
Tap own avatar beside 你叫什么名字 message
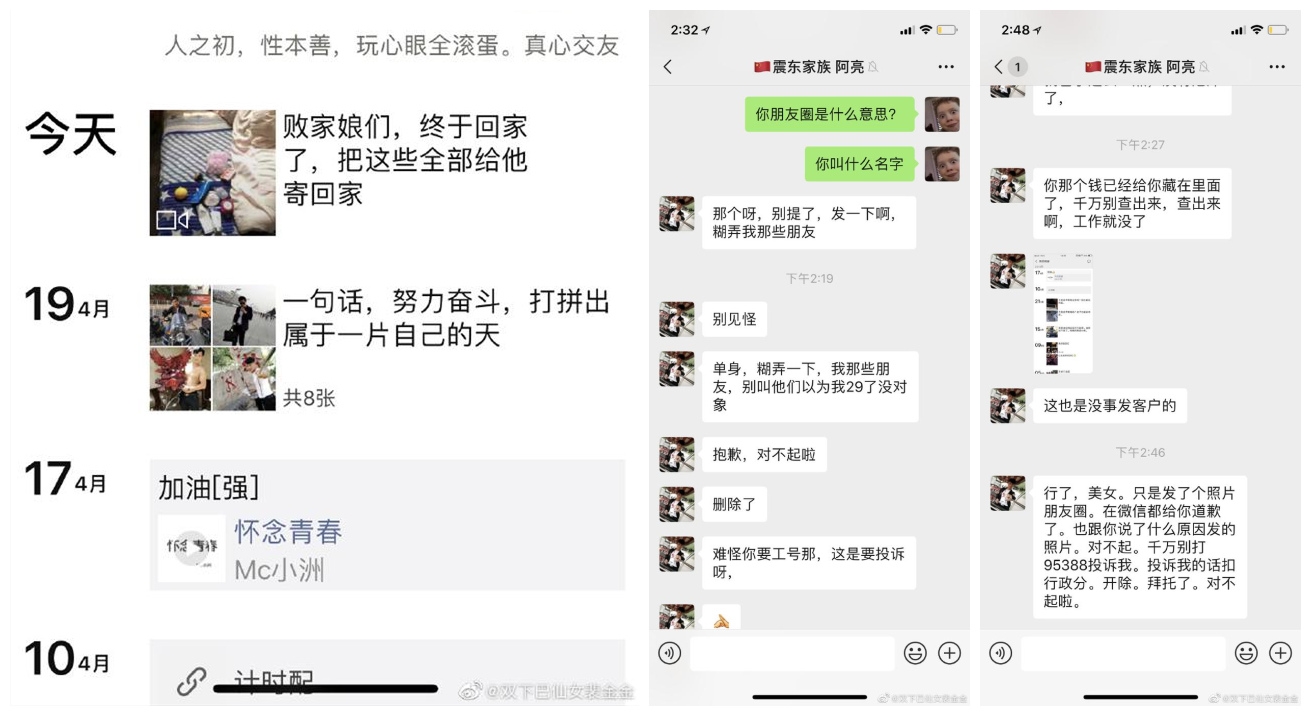point(942,164)
